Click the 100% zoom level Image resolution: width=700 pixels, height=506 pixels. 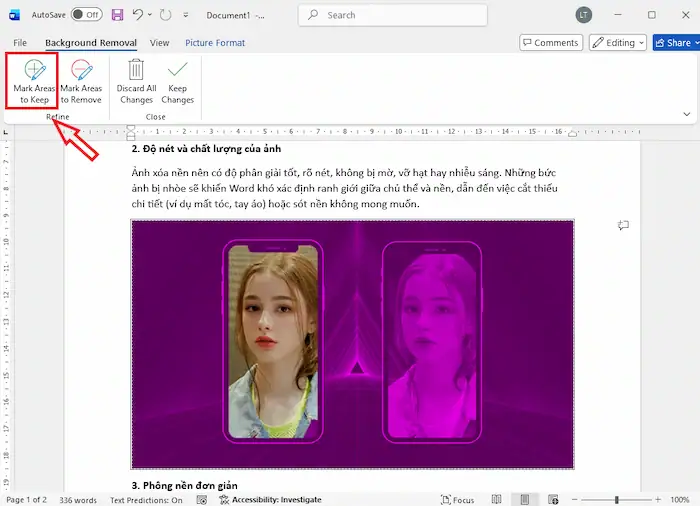click(679, 500)
